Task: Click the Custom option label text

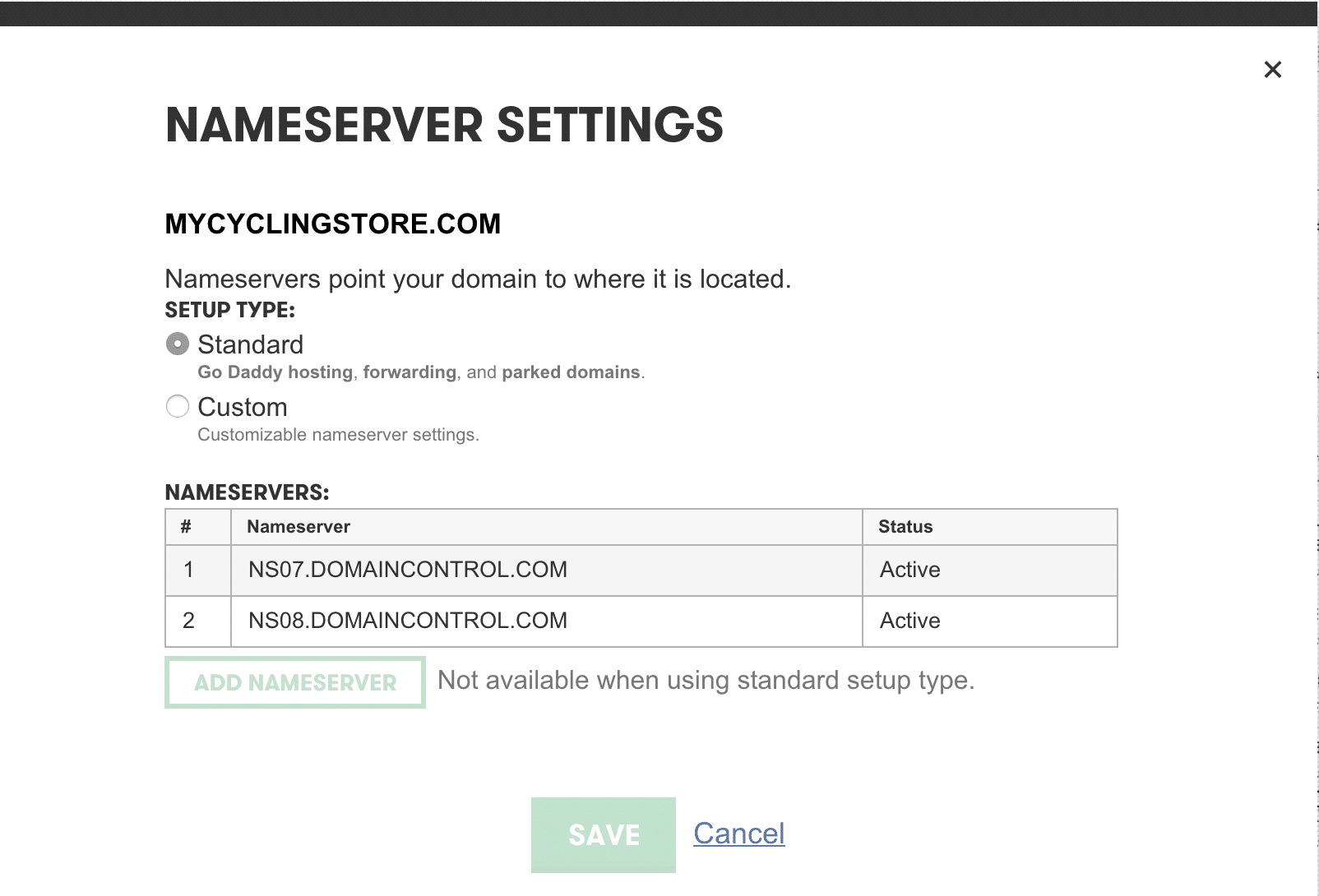Action: coord(243,407)
